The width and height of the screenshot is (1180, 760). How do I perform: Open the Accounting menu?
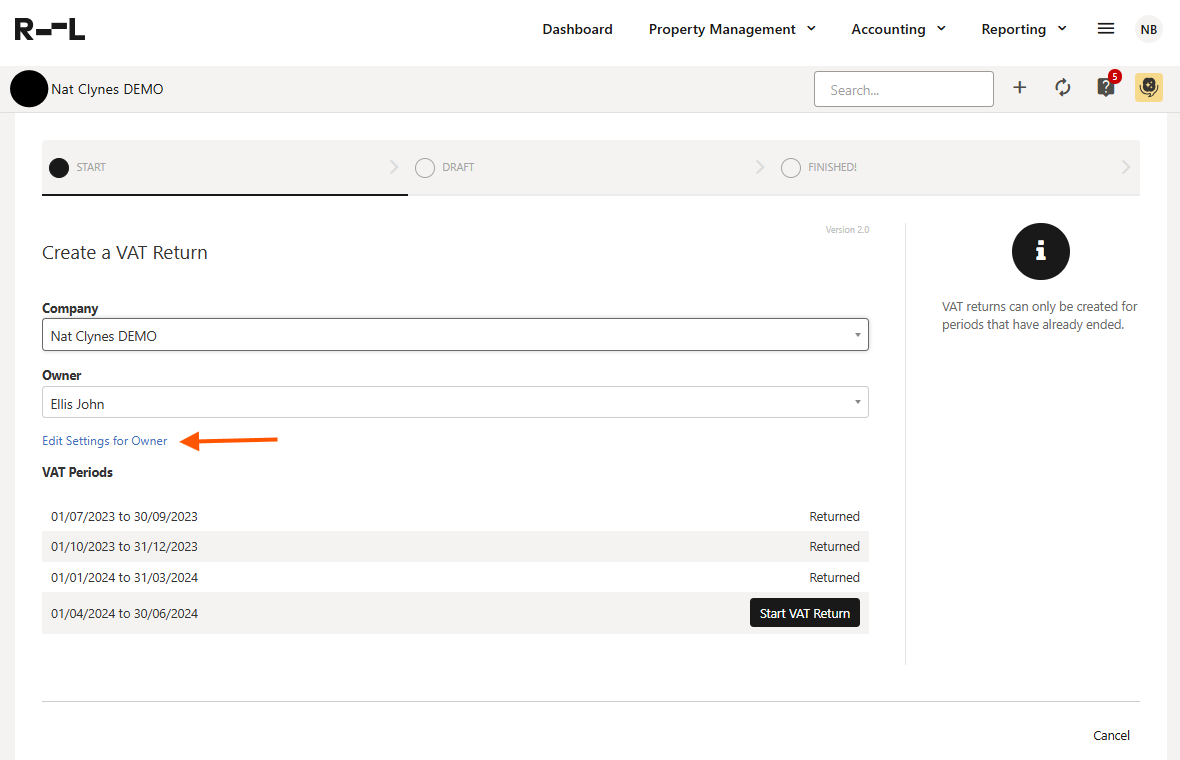click(x=898, y=29)
